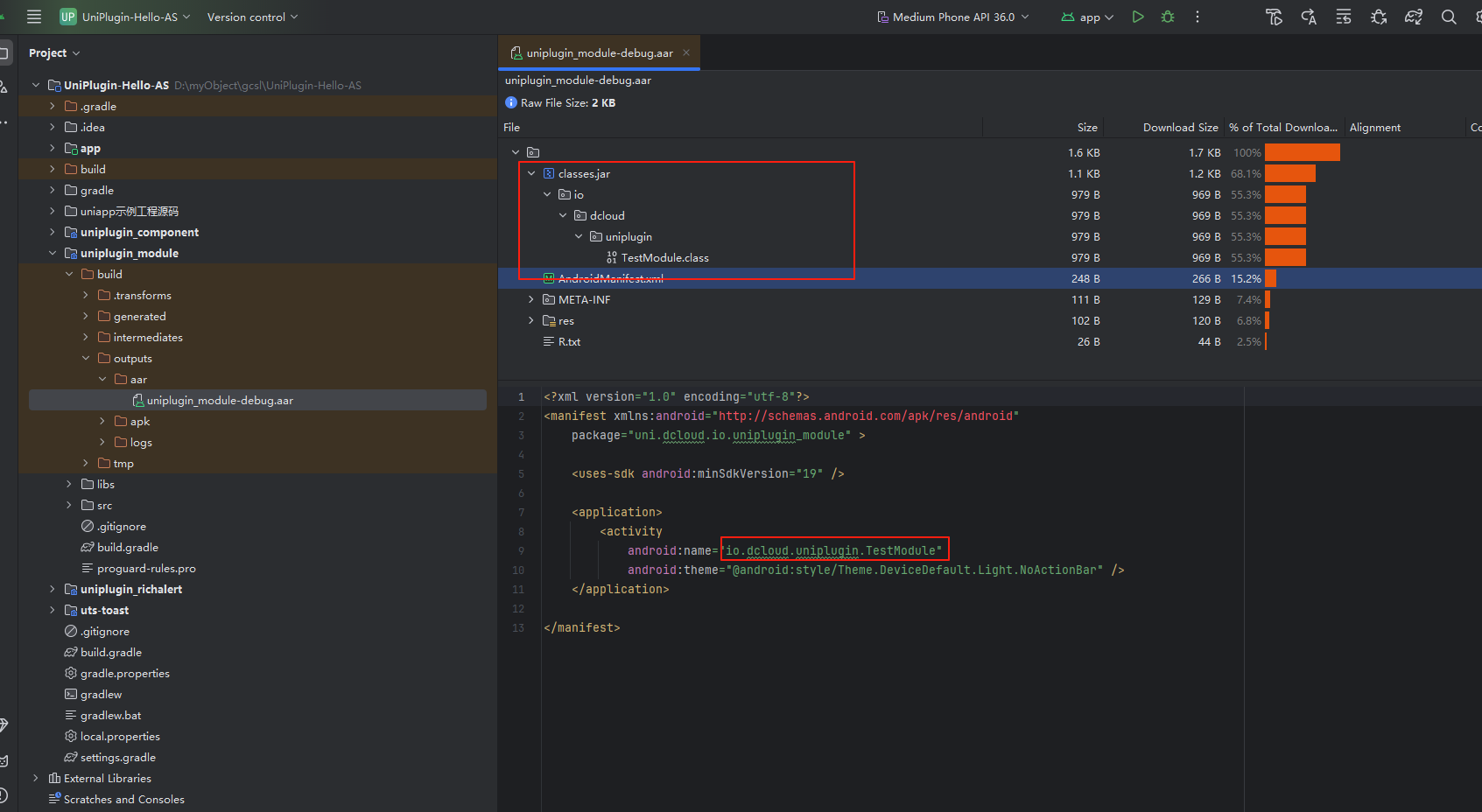Click the External Libraries library icon

[x=54, y=778]
